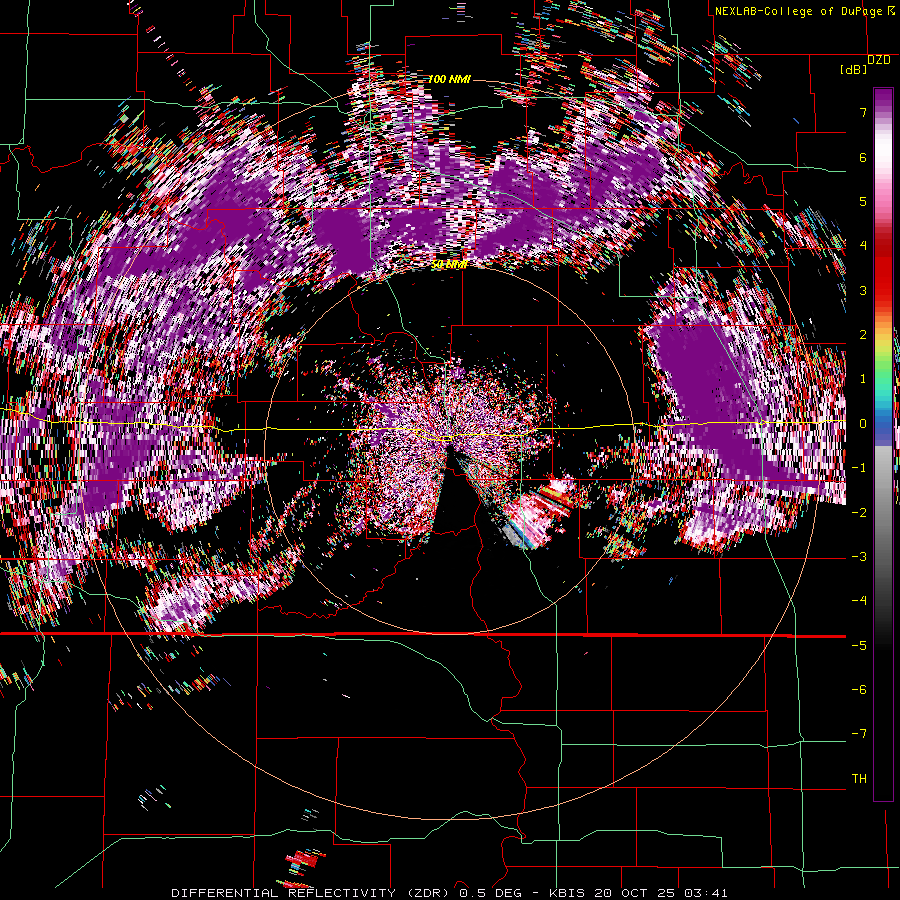Click the 7 value on color scale

863,112
